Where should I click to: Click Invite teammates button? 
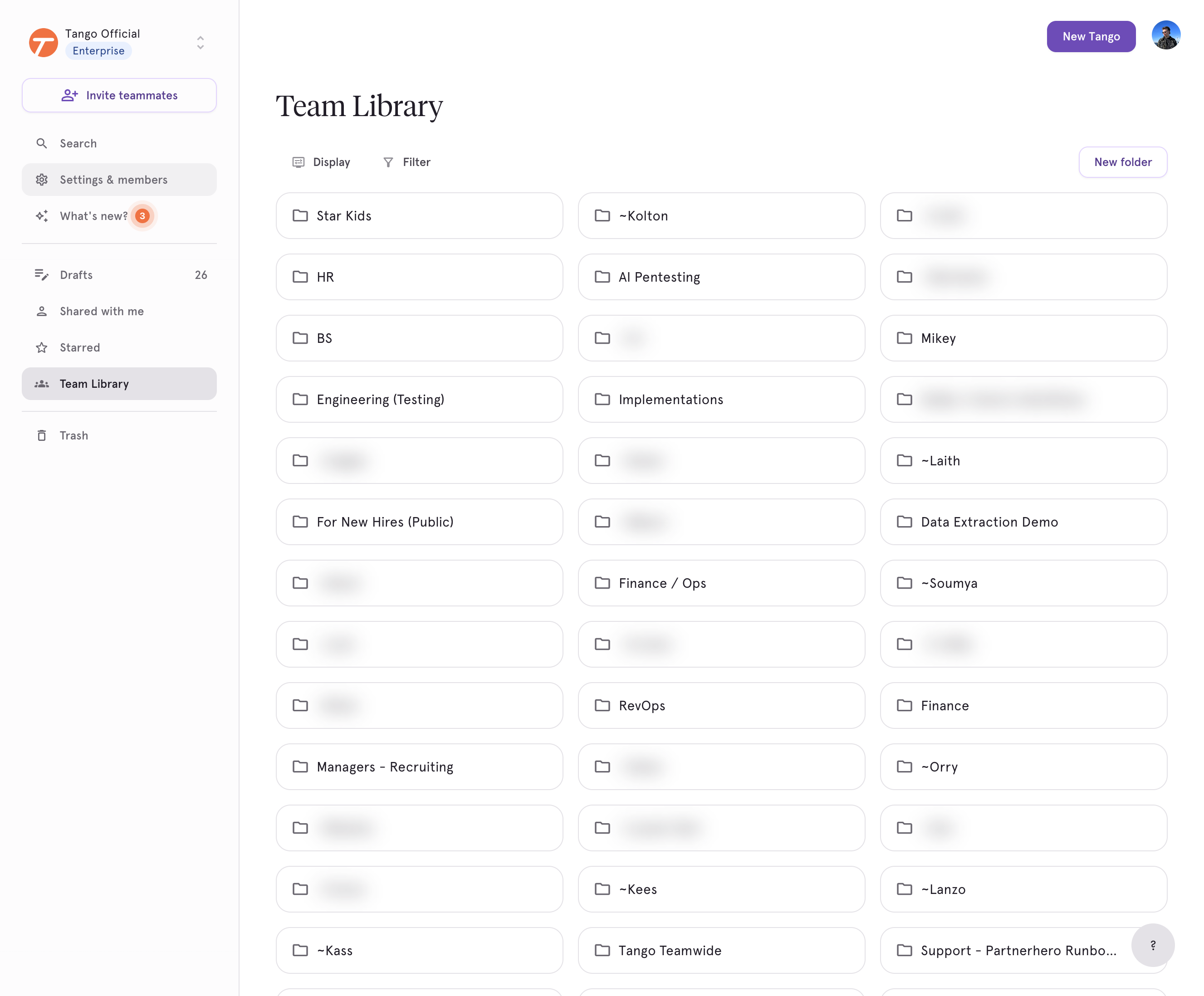119,95
